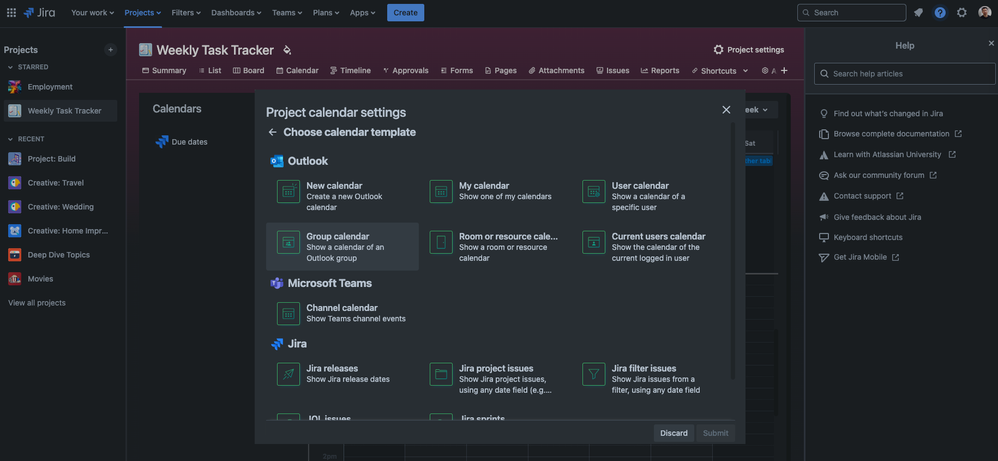Click the Deep Dive Topics project icon
This screenshot has height=461, width=998.
pos(15,255)
